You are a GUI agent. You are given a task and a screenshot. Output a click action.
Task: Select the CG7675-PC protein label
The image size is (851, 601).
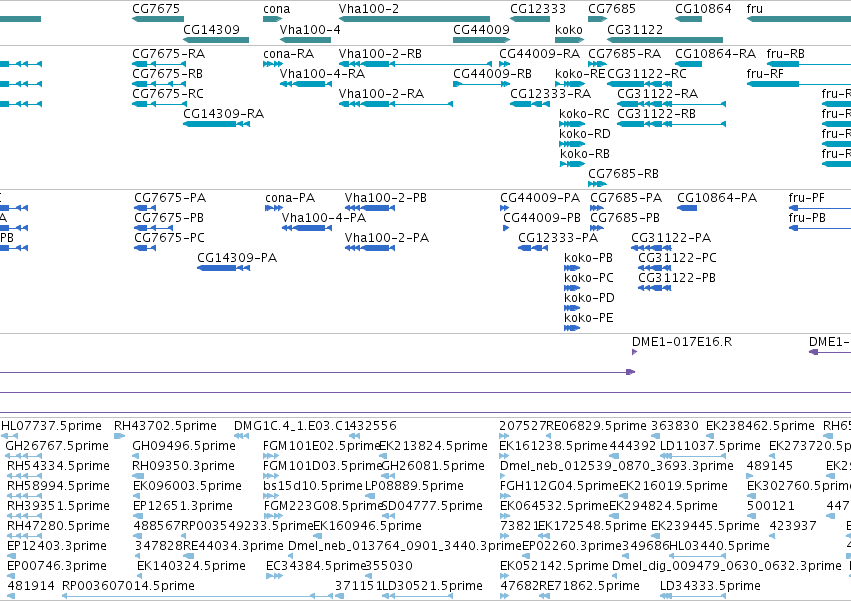pos(169,238)
